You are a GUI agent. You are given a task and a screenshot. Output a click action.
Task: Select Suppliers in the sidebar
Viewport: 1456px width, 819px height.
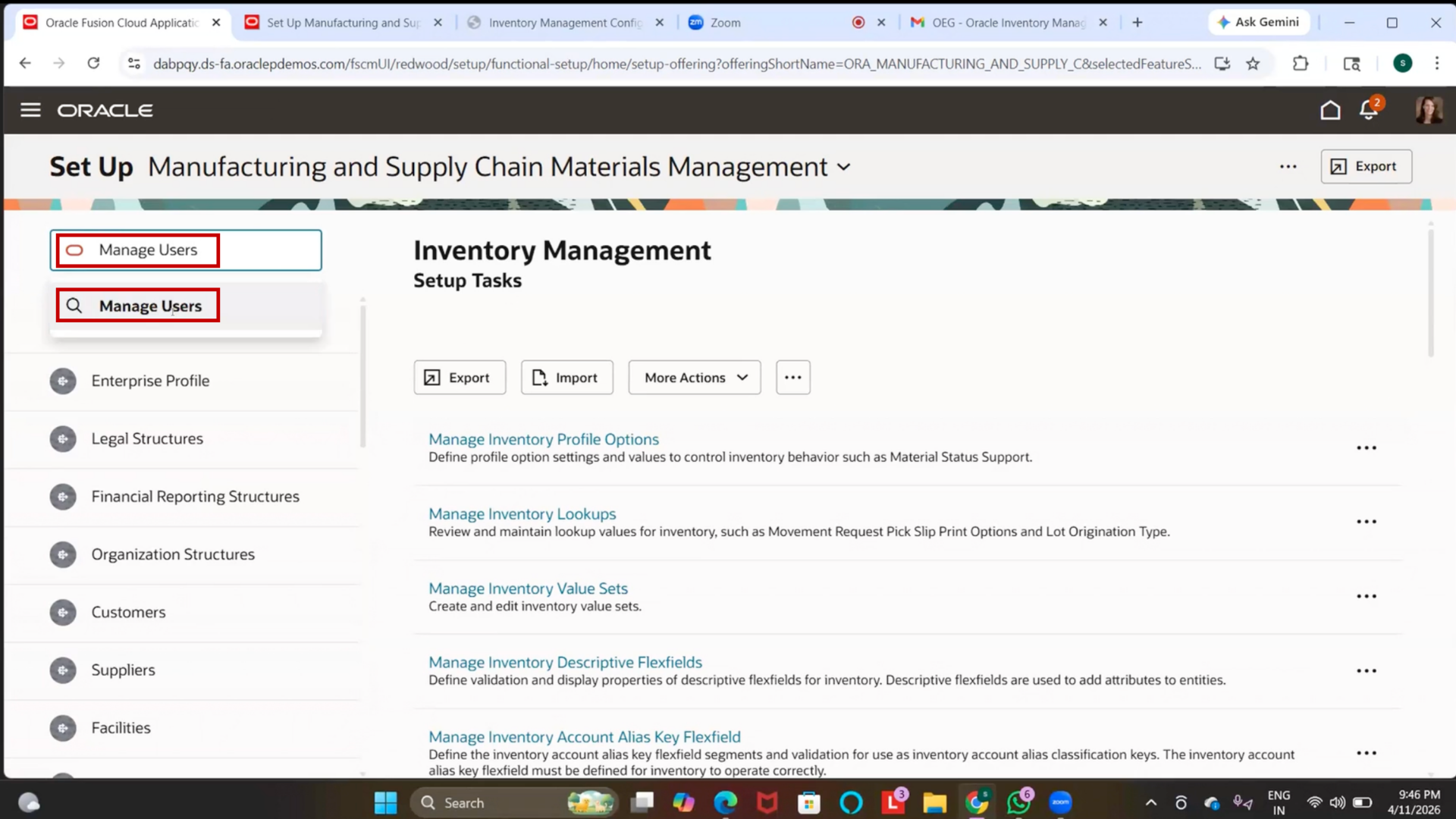pos(123,670)
